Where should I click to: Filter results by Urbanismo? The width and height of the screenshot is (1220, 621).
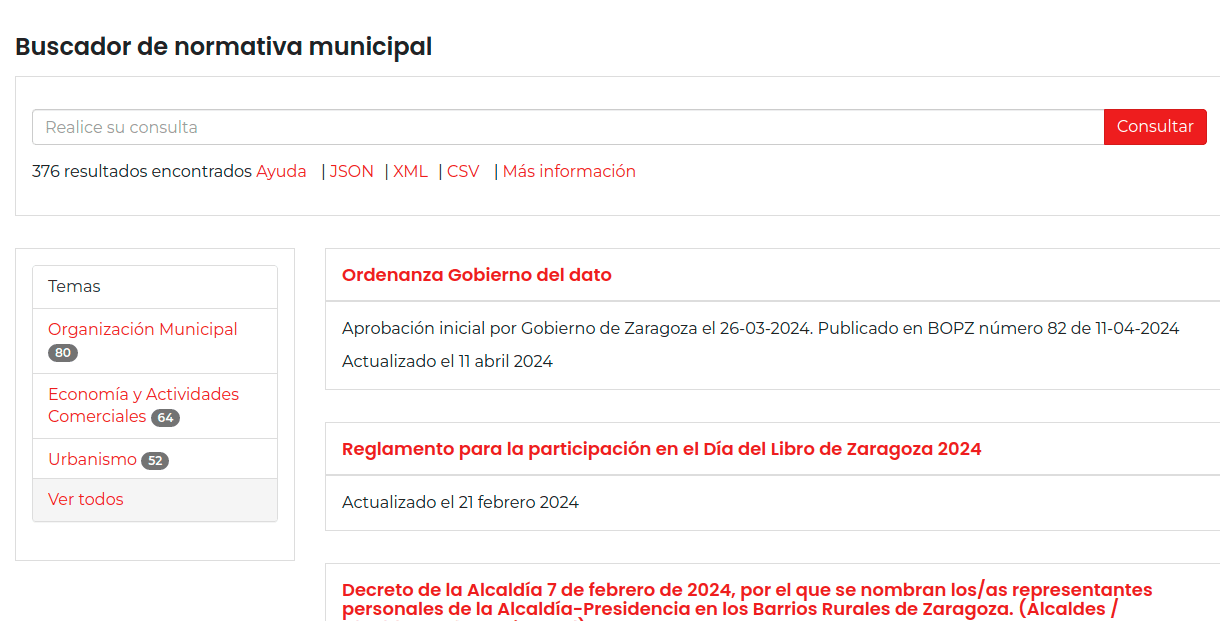(92, 459)
